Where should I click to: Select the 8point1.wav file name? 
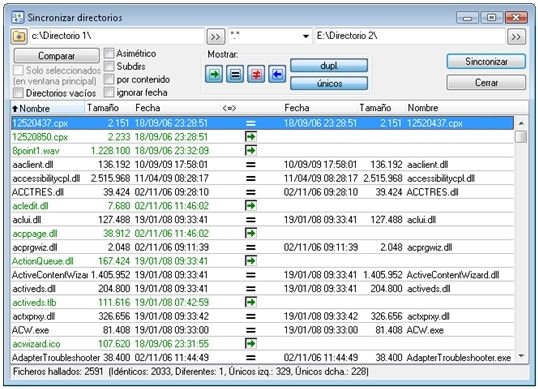point(36,151)
